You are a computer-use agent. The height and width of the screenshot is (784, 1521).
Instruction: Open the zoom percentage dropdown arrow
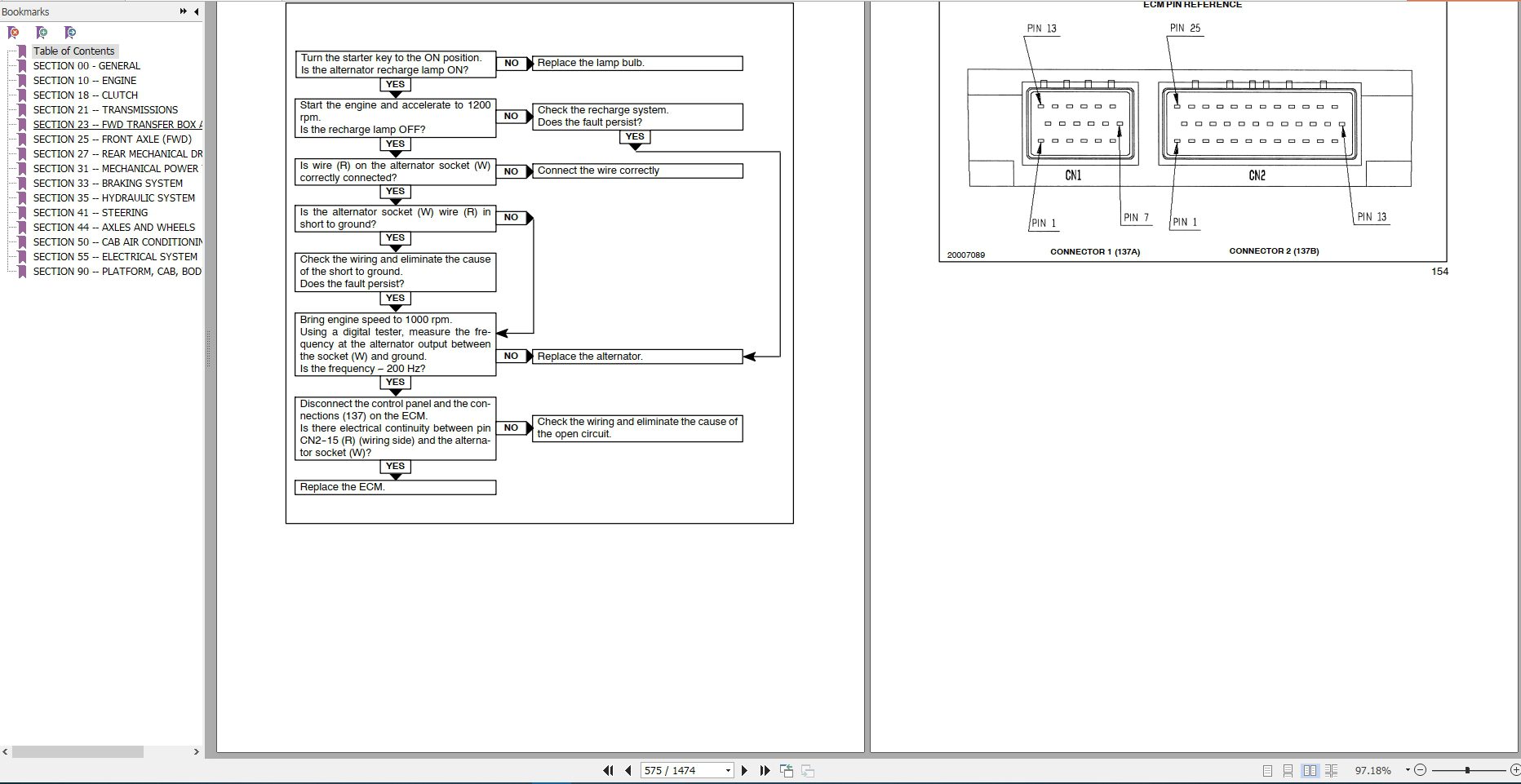(1408, 770)
